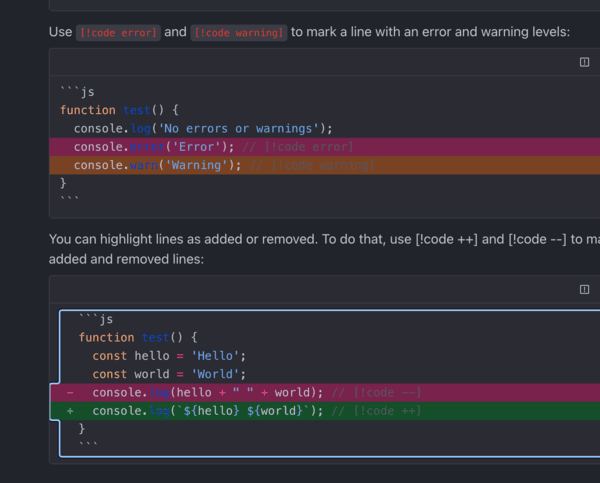Click the ```js opening fence in the first block

pyautogui.click(x=77, y=92)
